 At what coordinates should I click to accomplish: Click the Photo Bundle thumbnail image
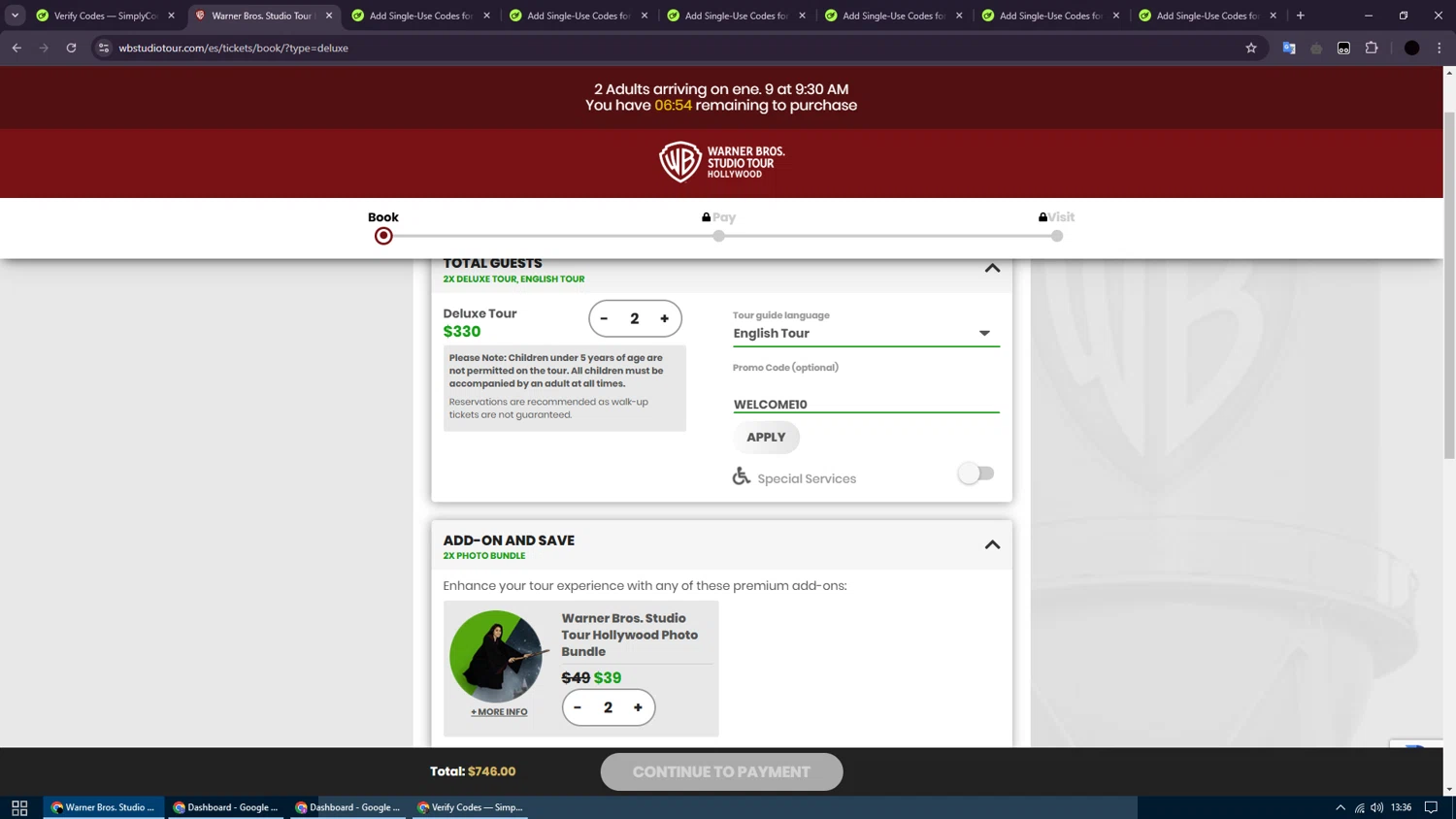click(x=497, y=656)
